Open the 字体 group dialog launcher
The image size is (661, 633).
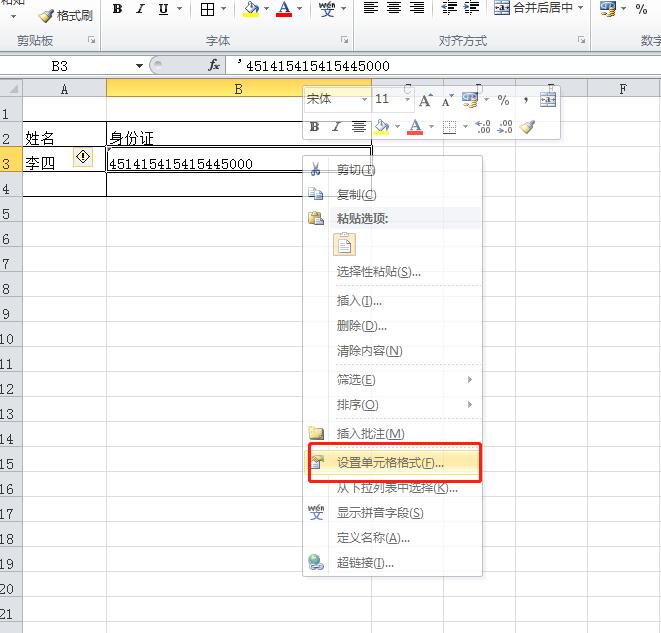pyautogui.click(x=344, y=40)
